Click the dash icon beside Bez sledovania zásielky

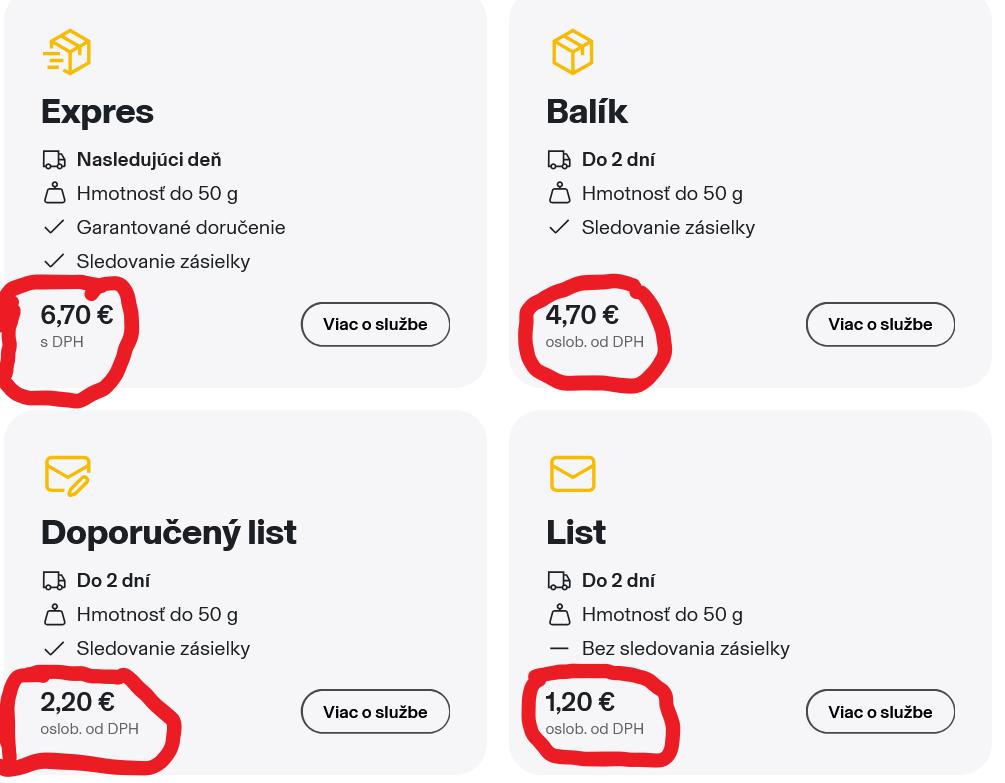click(x=559, y=649)
